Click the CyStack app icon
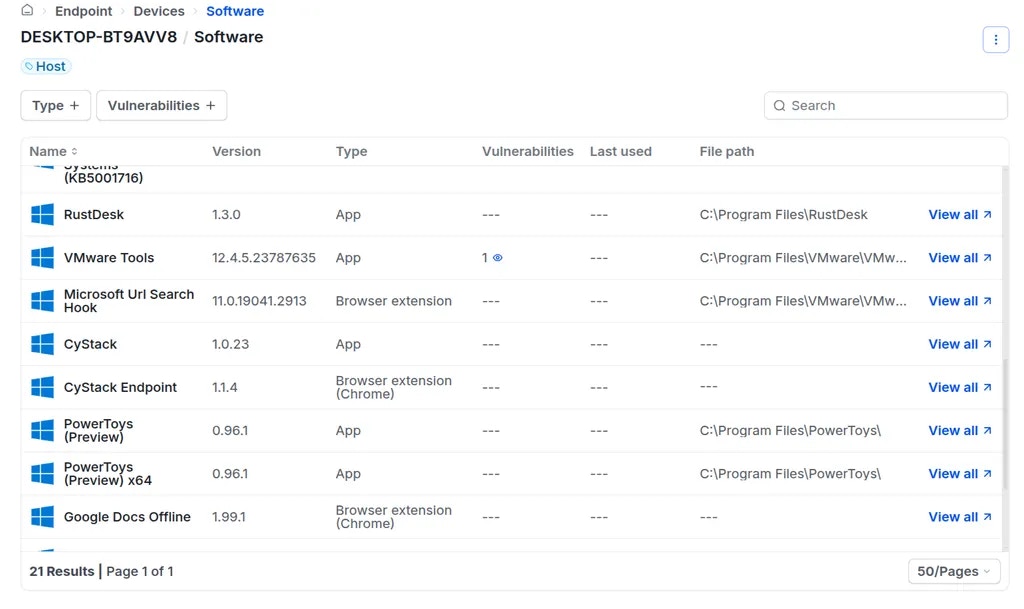This screenshot has width=1024, height=609. click(41, 344)
